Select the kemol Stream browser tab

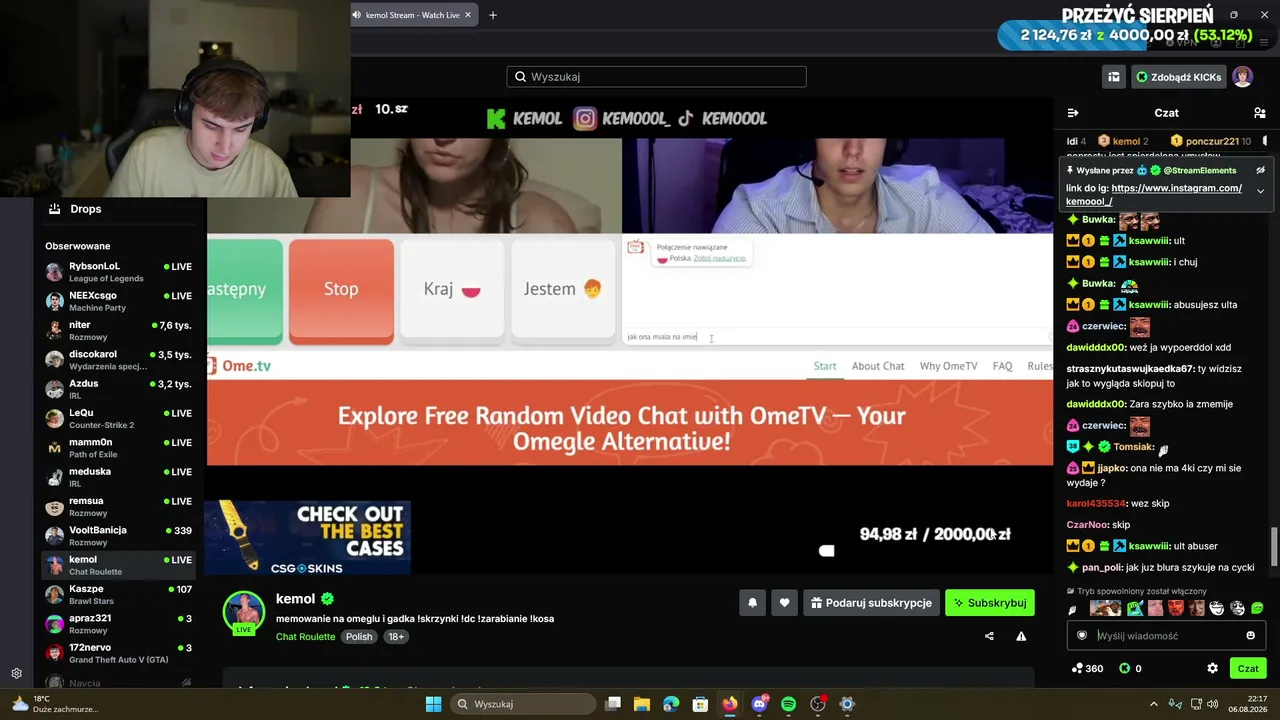pyautogui.click(x=412, y=15)
